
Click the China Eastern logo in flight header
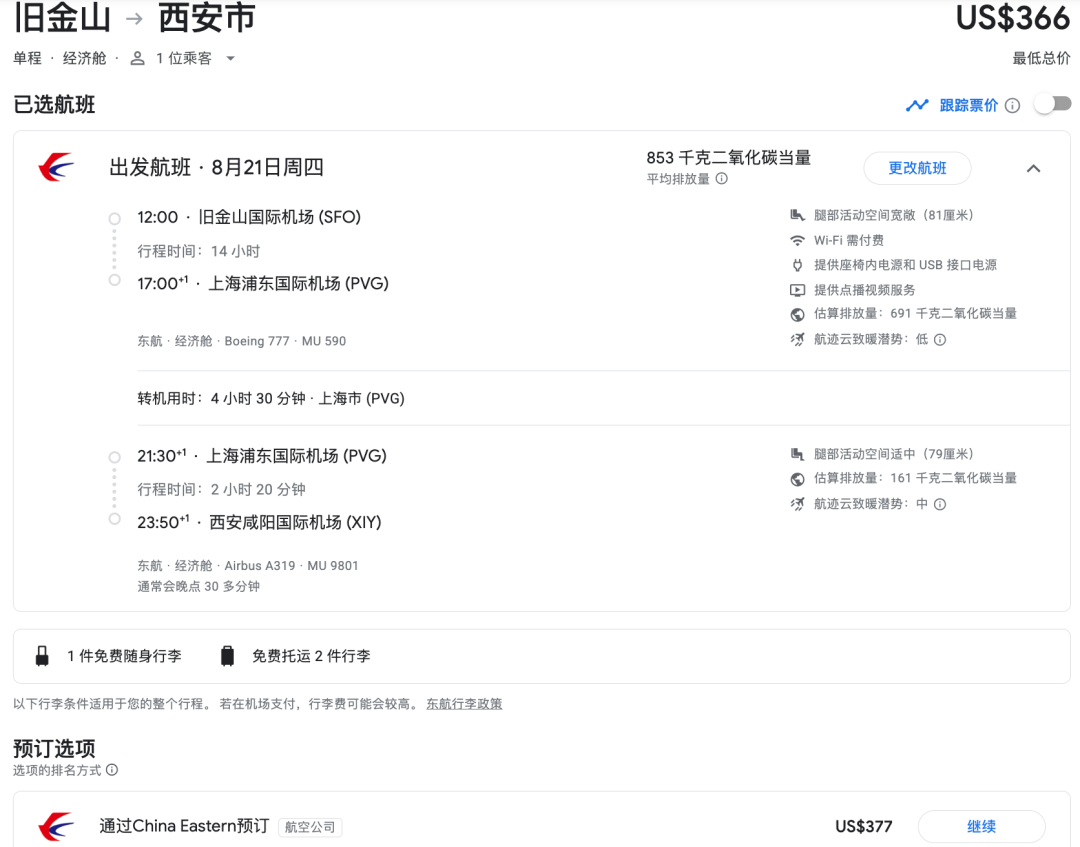(x=56, y=167)
